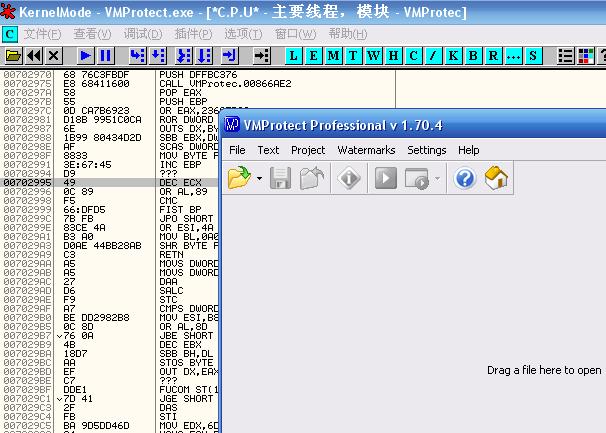This screenshot has height=433, width=606.
Task: Open the 插件(P) menu
Action: (x=193, y=34)
